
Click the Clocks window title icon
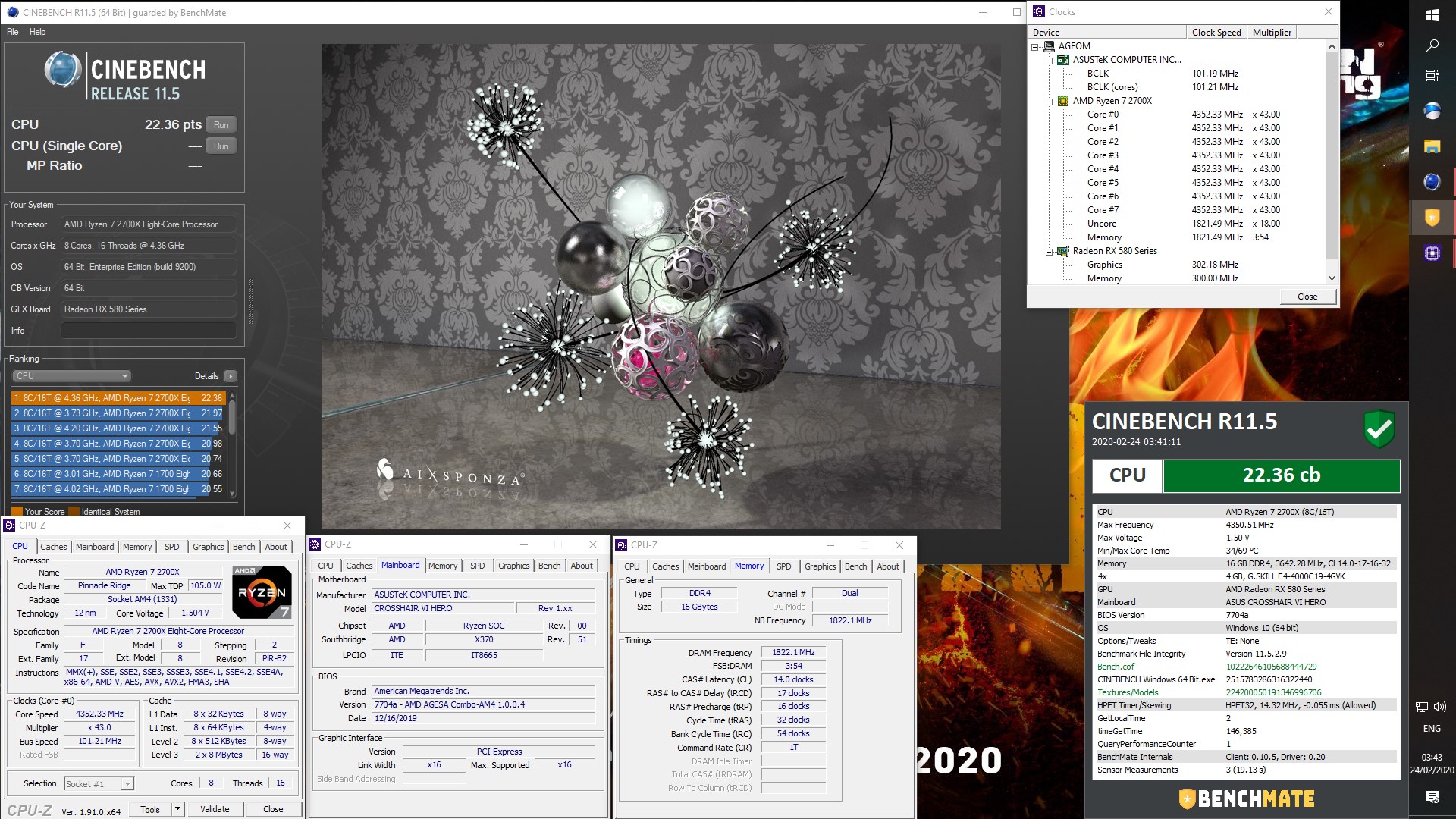pos(1039,11)
